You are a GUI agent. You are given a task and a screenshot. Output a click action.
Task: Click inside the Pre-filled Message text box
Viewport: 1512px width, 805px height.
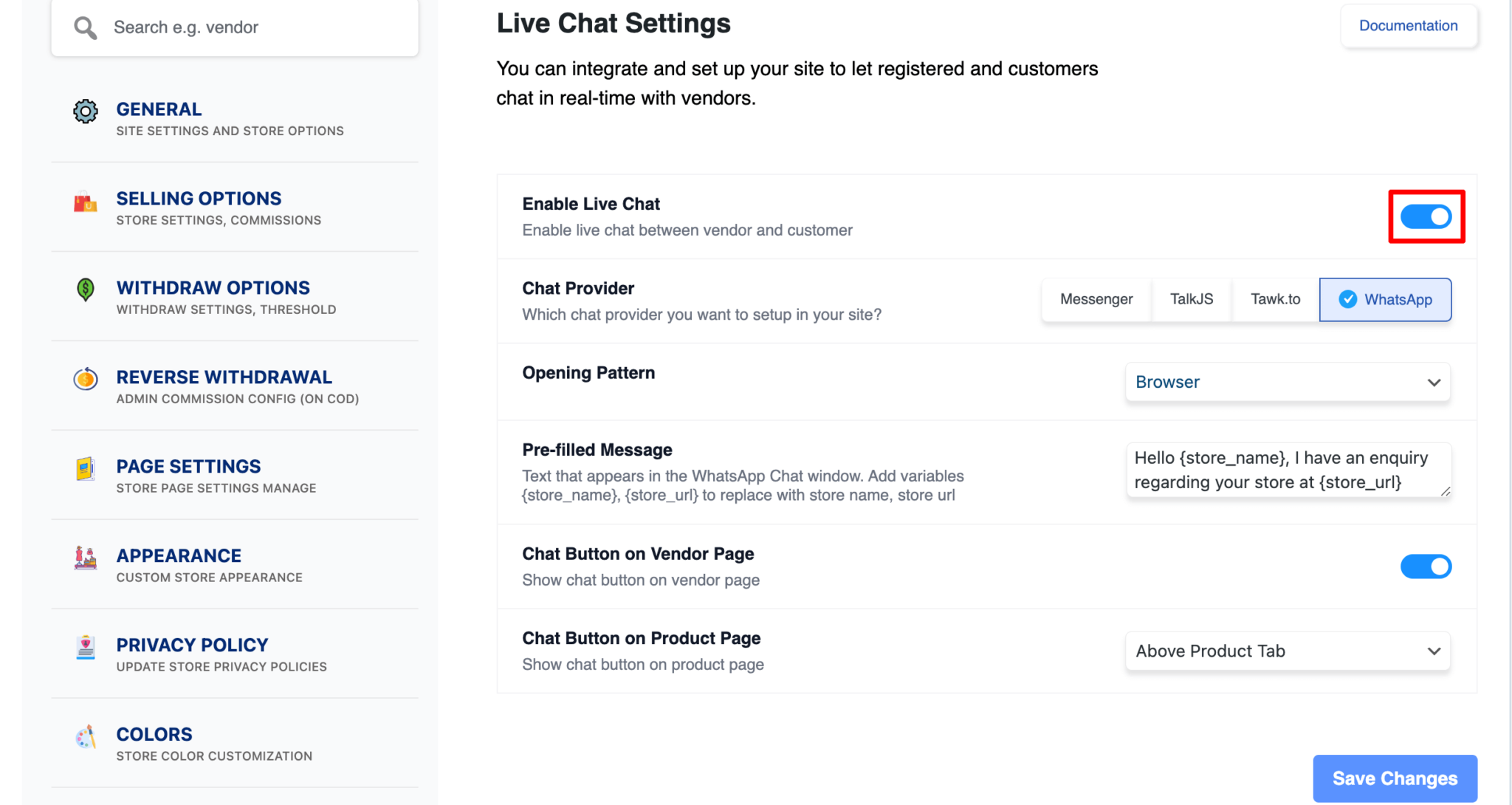click(x=1288, y=470)
